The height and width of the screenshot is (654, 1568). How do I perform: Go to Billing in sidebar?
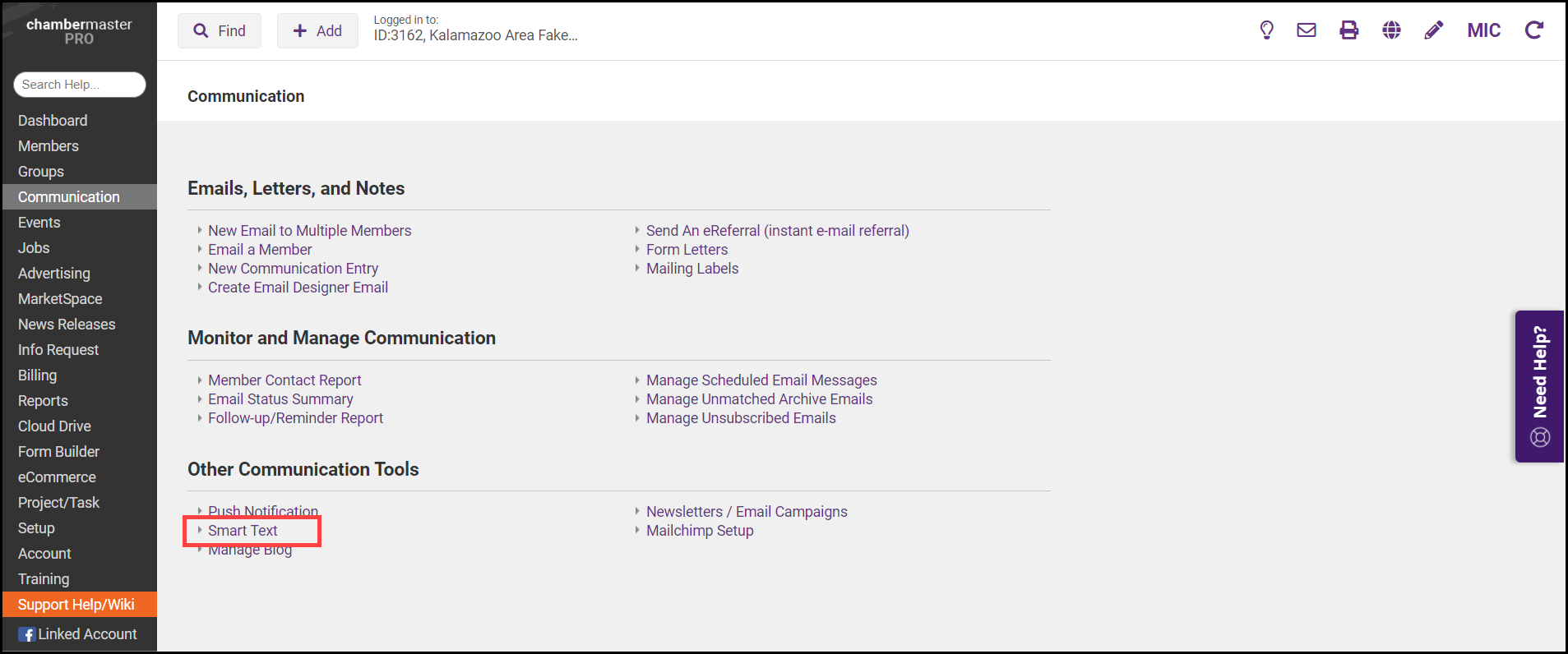tap(38, 375)
